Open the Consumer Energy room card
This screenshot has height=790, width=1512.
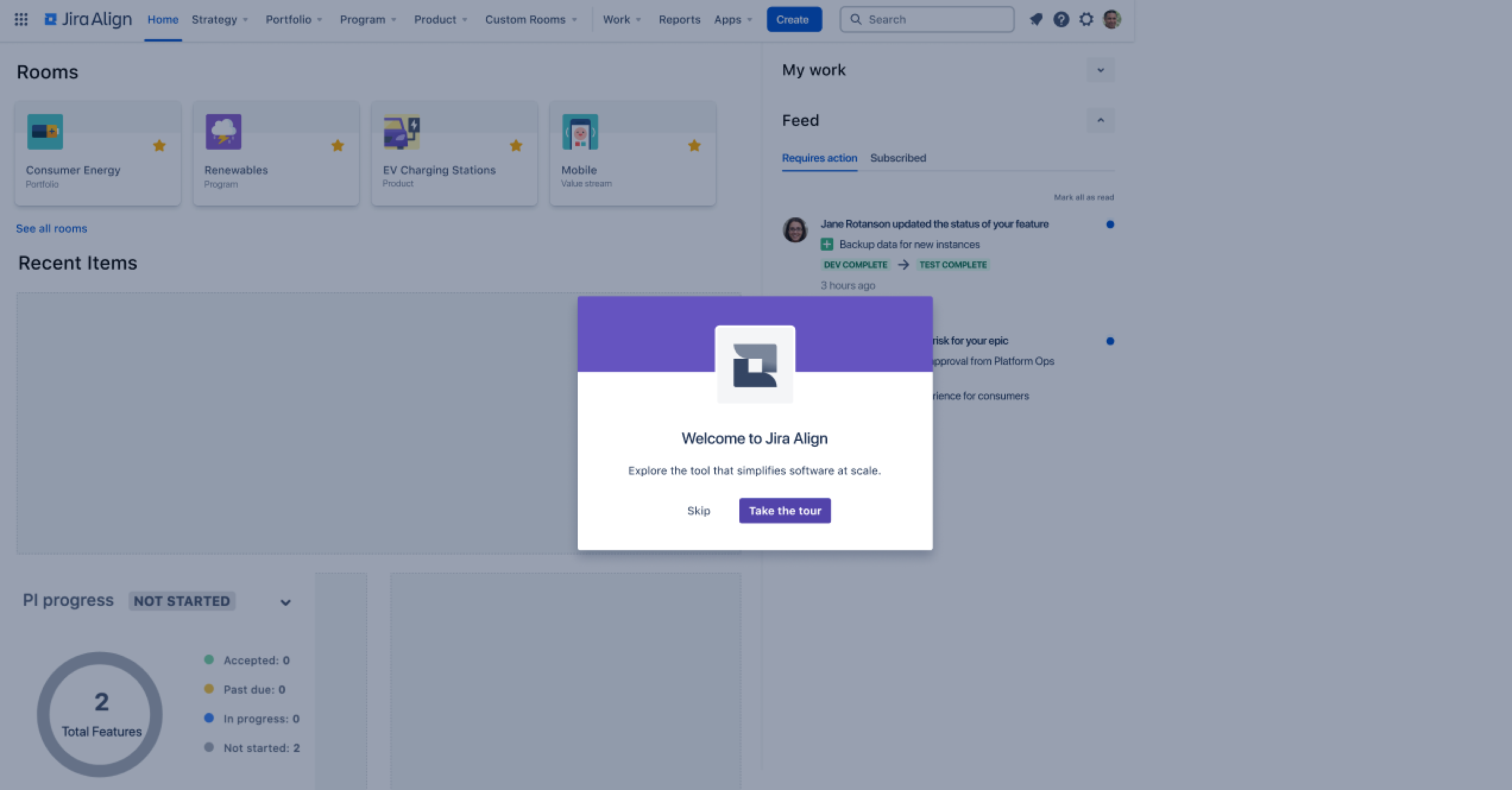97,154
